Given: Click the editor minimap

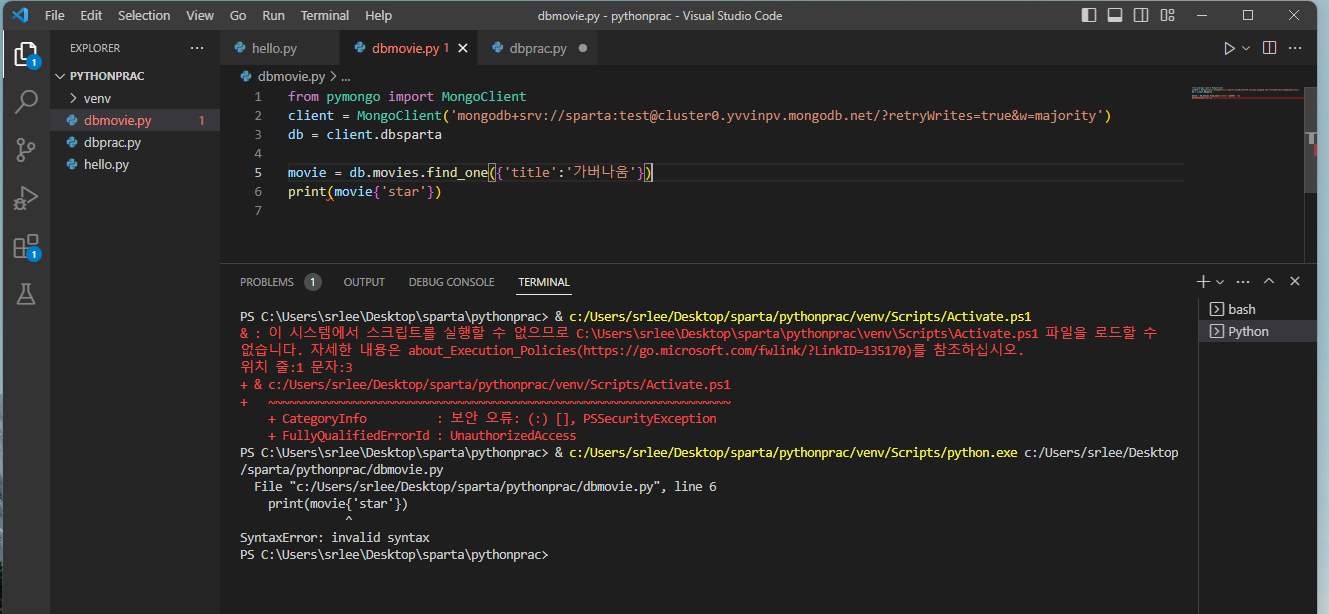Looking at the screenshot, I should (x=1248, y=93).
